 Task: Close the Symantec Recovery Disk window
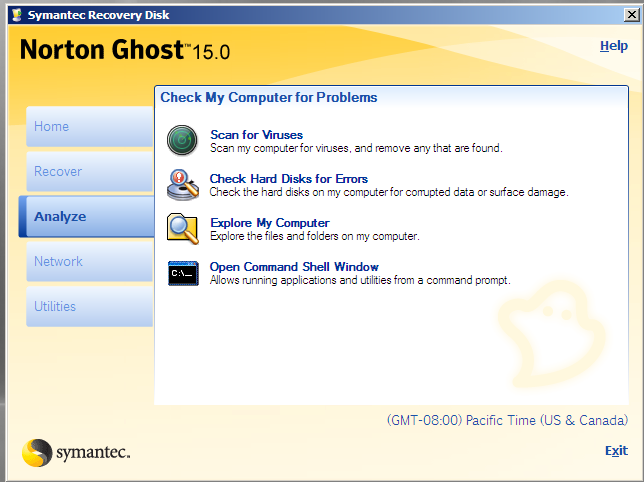(632, 15)
